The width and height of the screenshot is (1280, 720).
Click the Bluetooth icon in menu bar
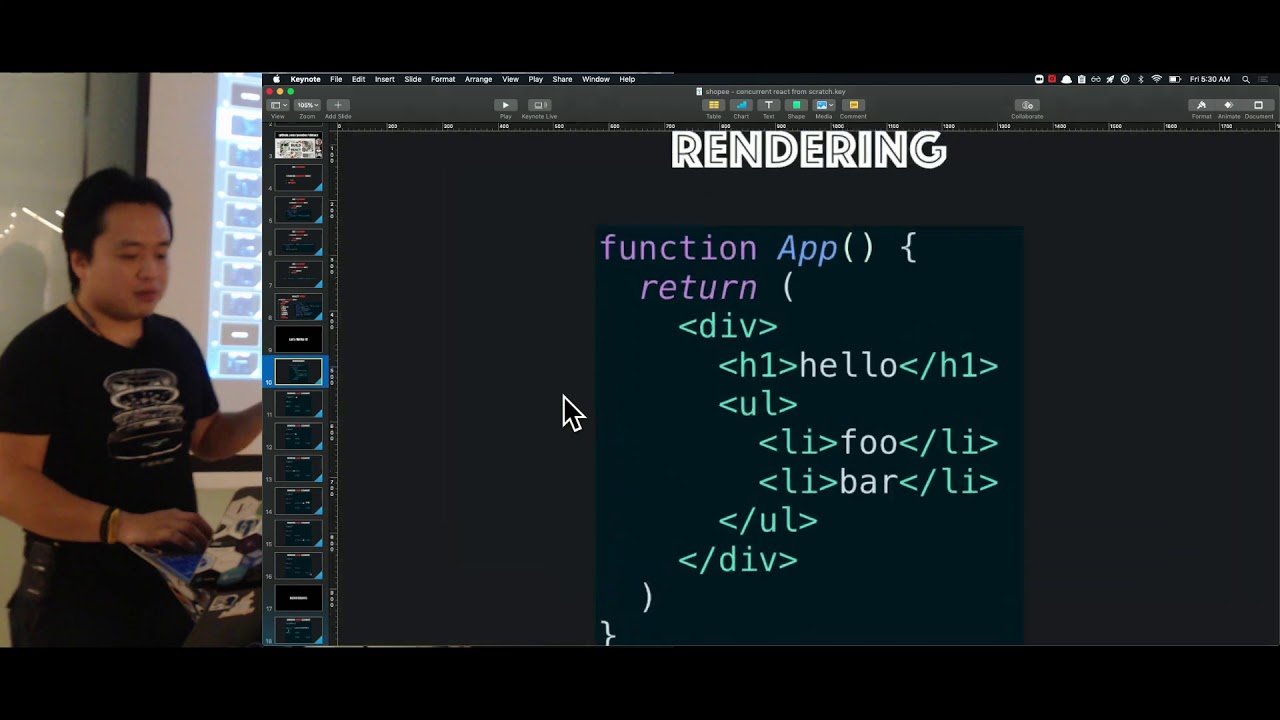pos(1141,79)
